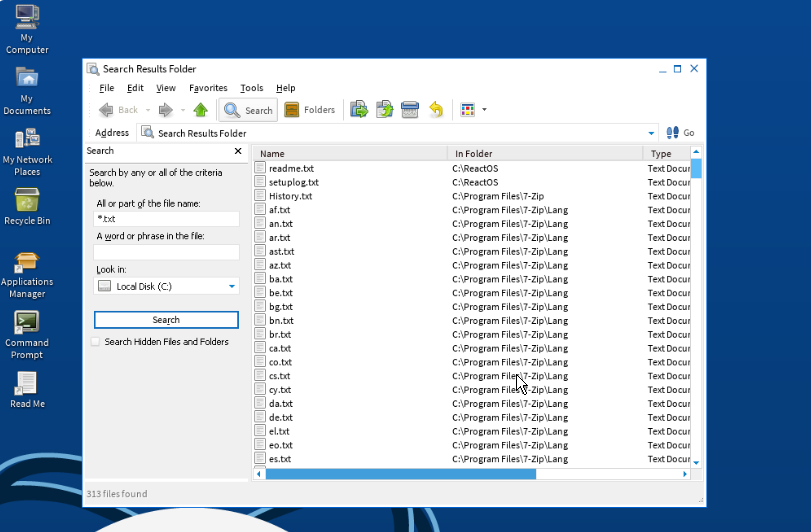Select the eo.txt file

[x=281, y=445]
